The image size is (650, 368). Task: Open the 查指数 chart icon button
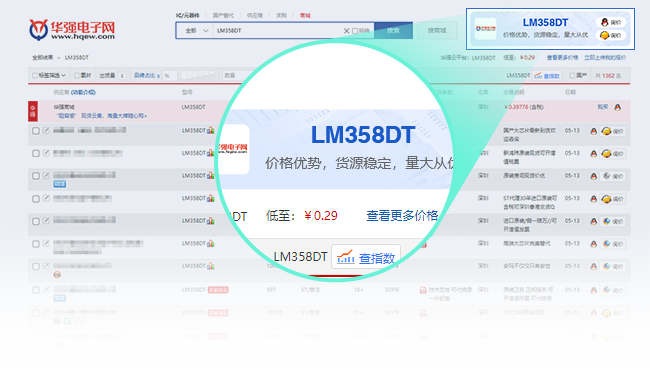tap(547, 75)
